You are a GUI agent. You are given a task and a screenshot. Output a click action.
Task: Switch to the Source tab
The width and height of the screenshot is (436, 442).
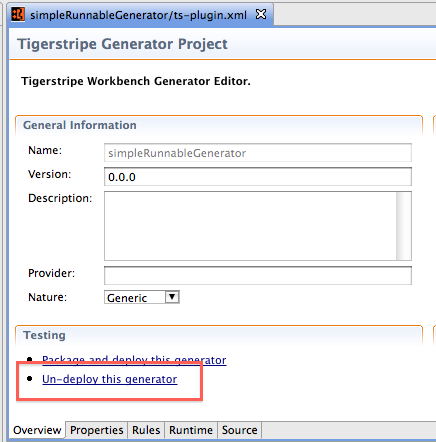tap(240, 430)
